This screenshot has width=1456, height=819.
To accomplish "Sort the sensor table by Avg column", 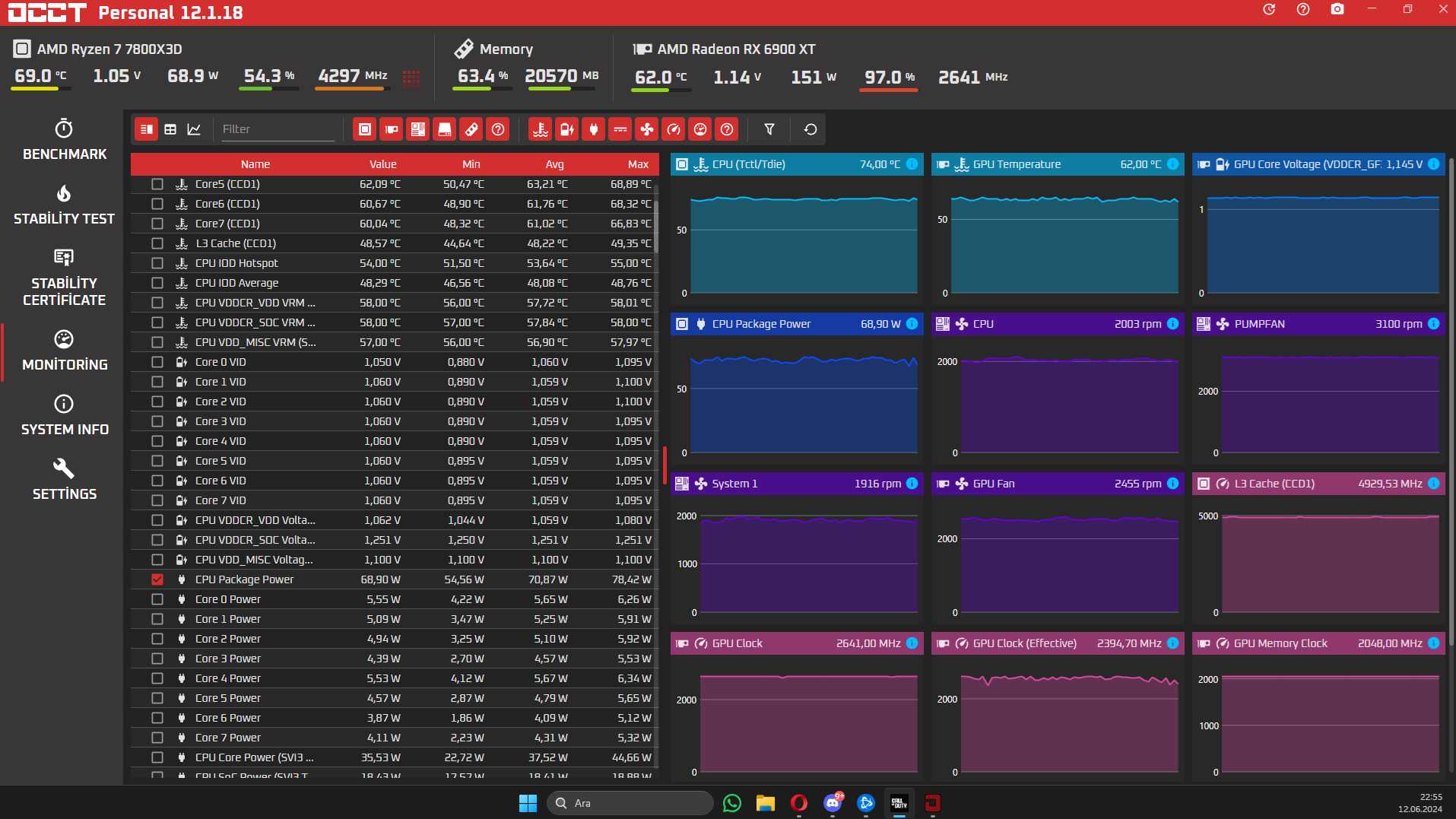I will click(555, 164).
